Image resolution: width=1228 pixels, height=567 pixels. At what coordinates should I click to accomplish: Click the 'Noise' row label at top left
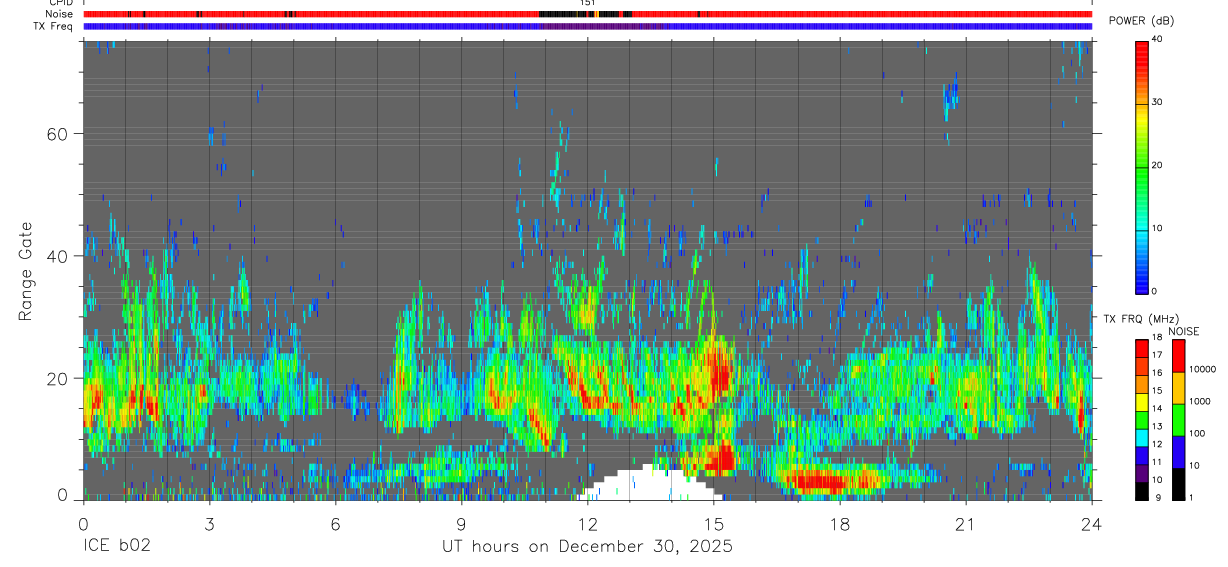tap(61, 14)
